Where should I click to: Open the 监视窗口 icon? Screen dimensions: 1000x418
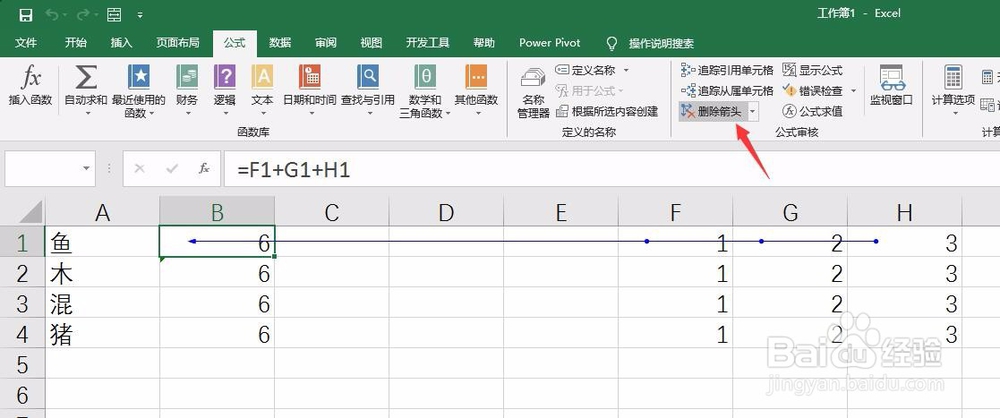coord(892,77)
